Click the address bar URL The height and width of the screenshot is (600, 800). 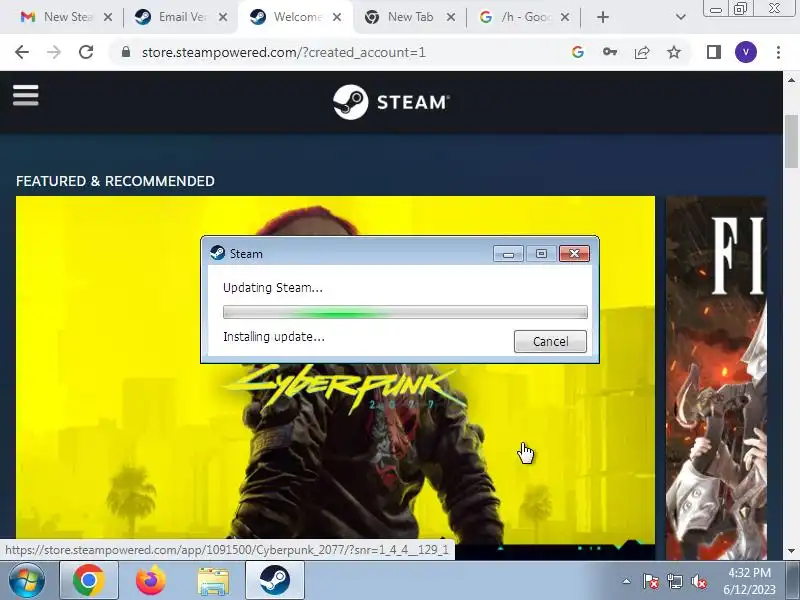pos(284,52)
